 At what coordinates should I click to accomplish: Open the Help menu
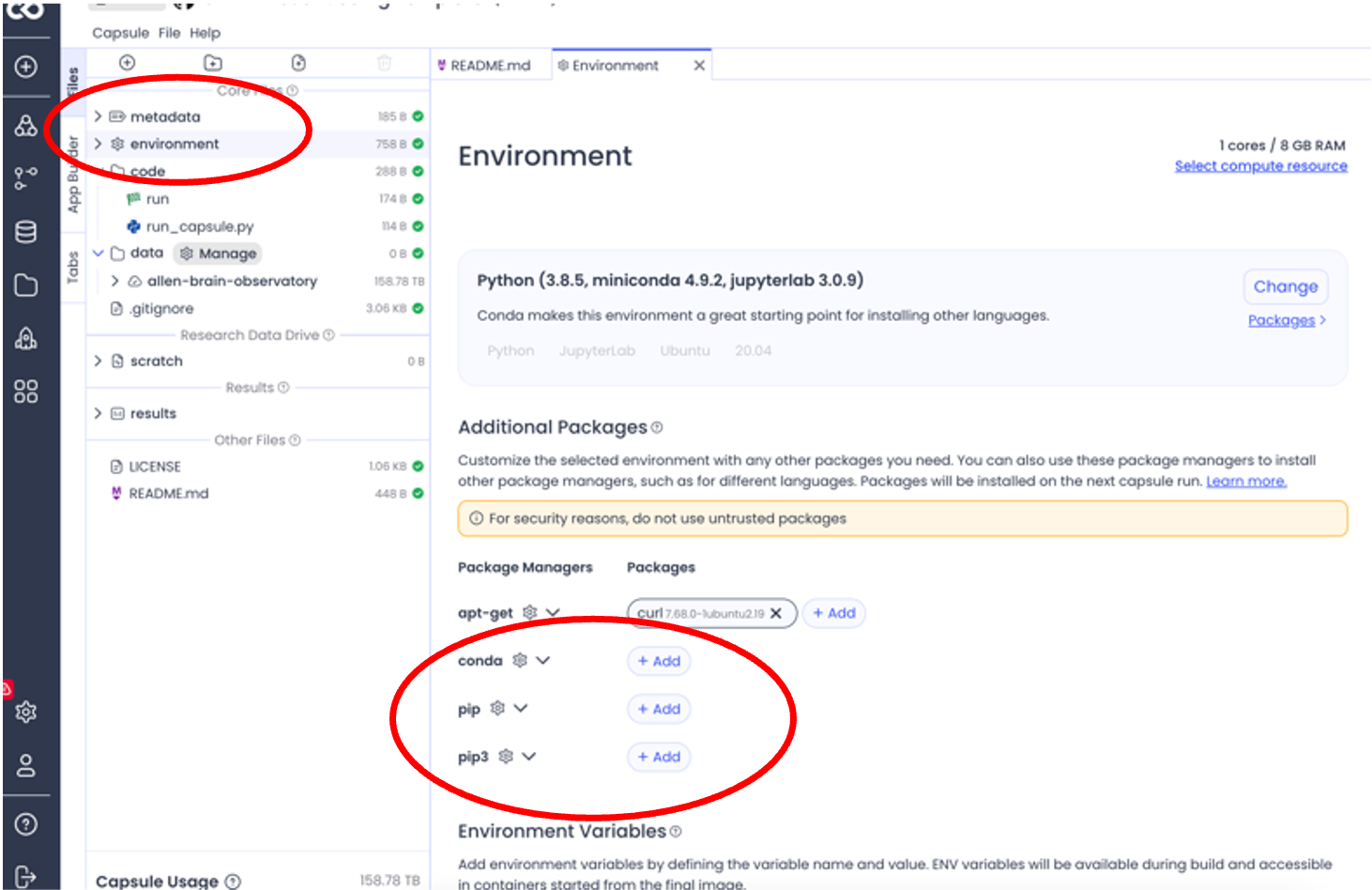pos(205,33)
